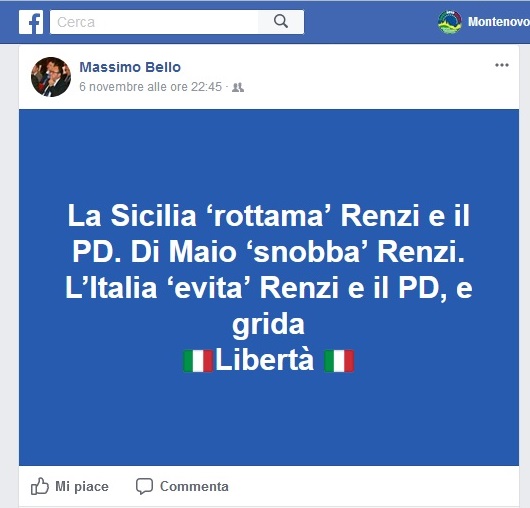The height and width of the screenshot is (508, 530).
Task: Click the Massimo Bello author name
Action: tap(130, 67)
